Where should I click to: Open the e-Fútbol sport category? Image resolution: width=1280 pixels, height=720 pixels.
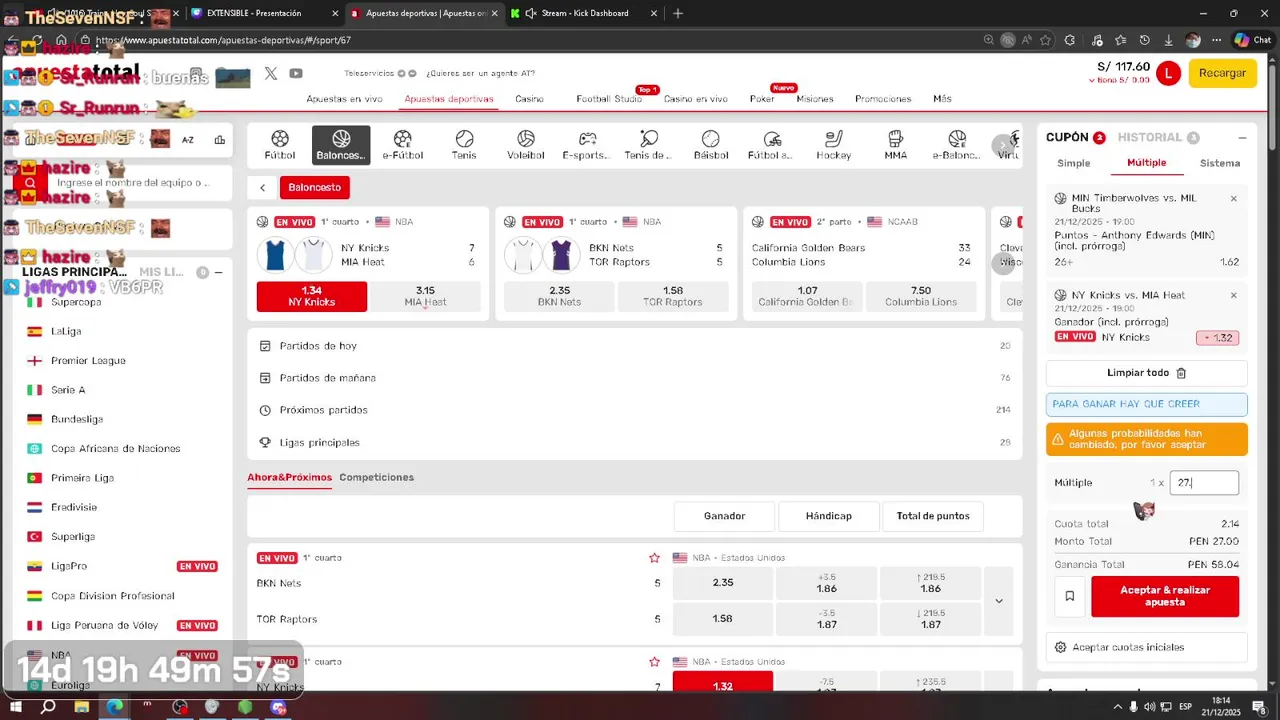(x=403, y=145)
